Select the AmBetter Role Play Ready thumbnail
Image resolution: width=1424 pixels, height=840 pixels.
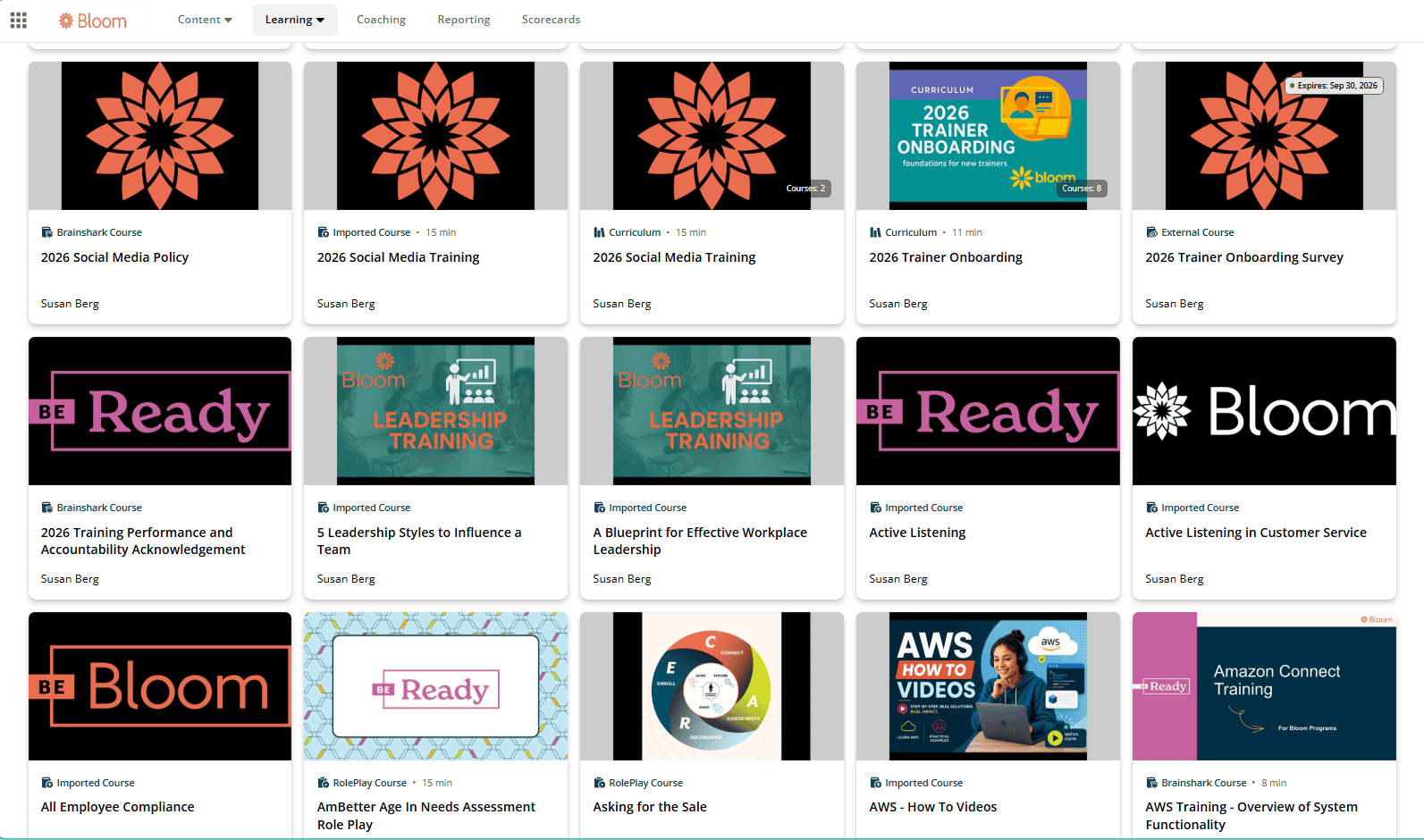click(x=435, y=686)
